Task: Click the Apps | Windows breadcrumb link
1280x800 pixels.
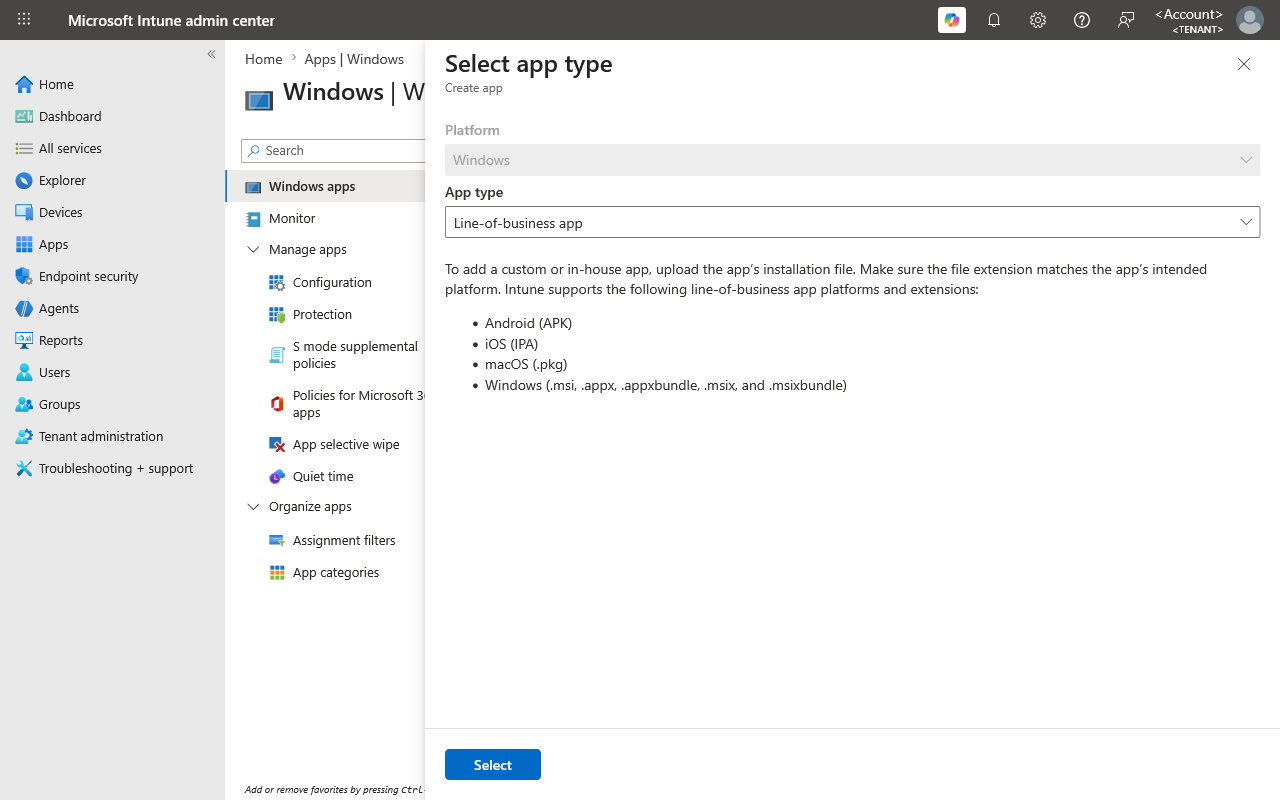Action: pos(354,59)
